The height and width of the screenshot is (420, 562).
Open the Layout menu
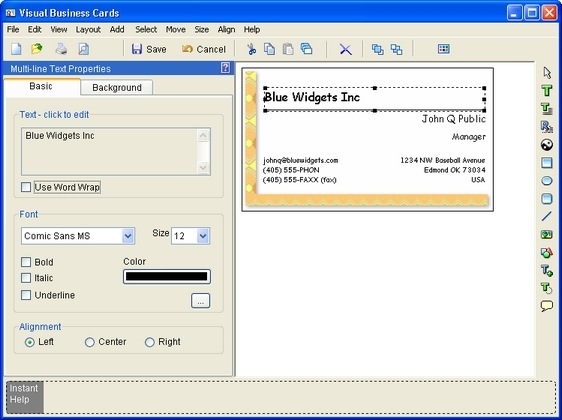(x=88, y=30)
